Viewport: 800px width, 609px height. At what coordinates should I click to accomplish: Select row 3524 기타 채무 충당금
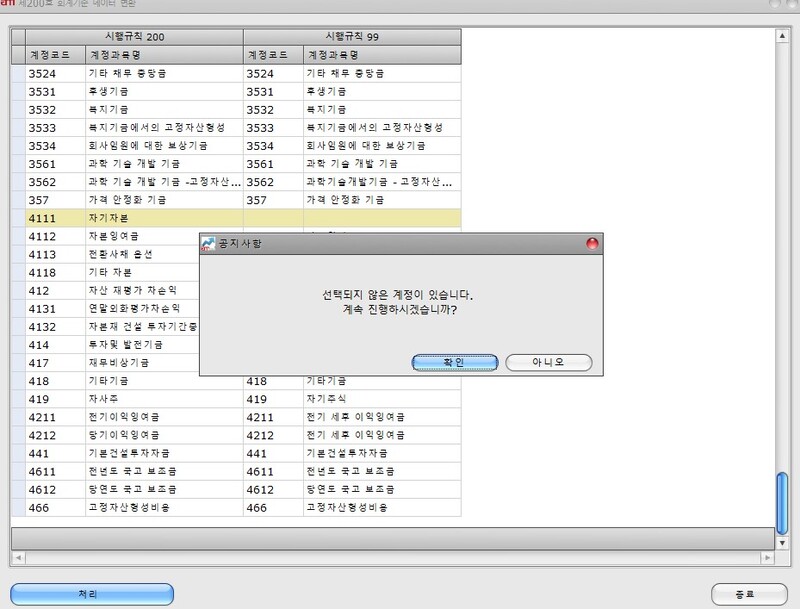click(134, 73)
